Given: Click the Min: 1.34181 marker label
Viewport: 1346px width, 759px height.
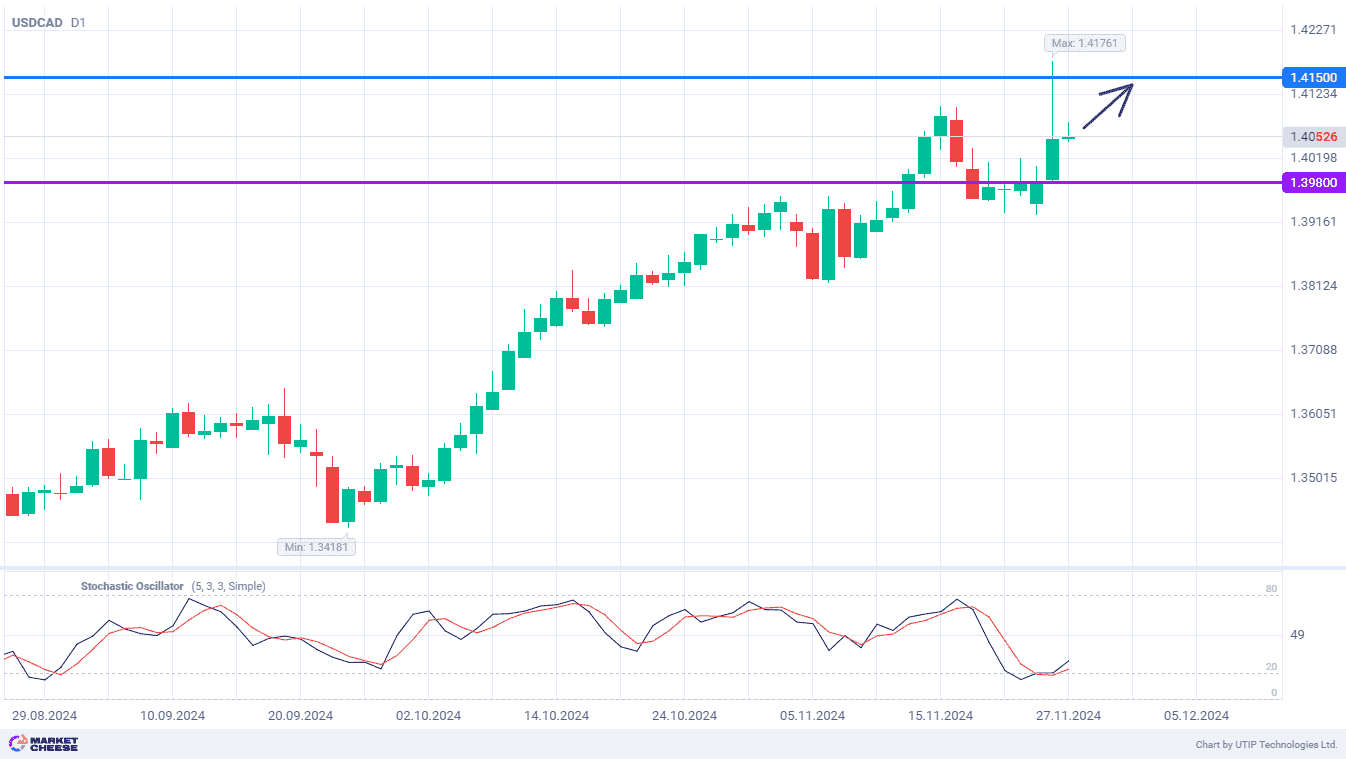Looking at the screenshot, I should point(316,546).
